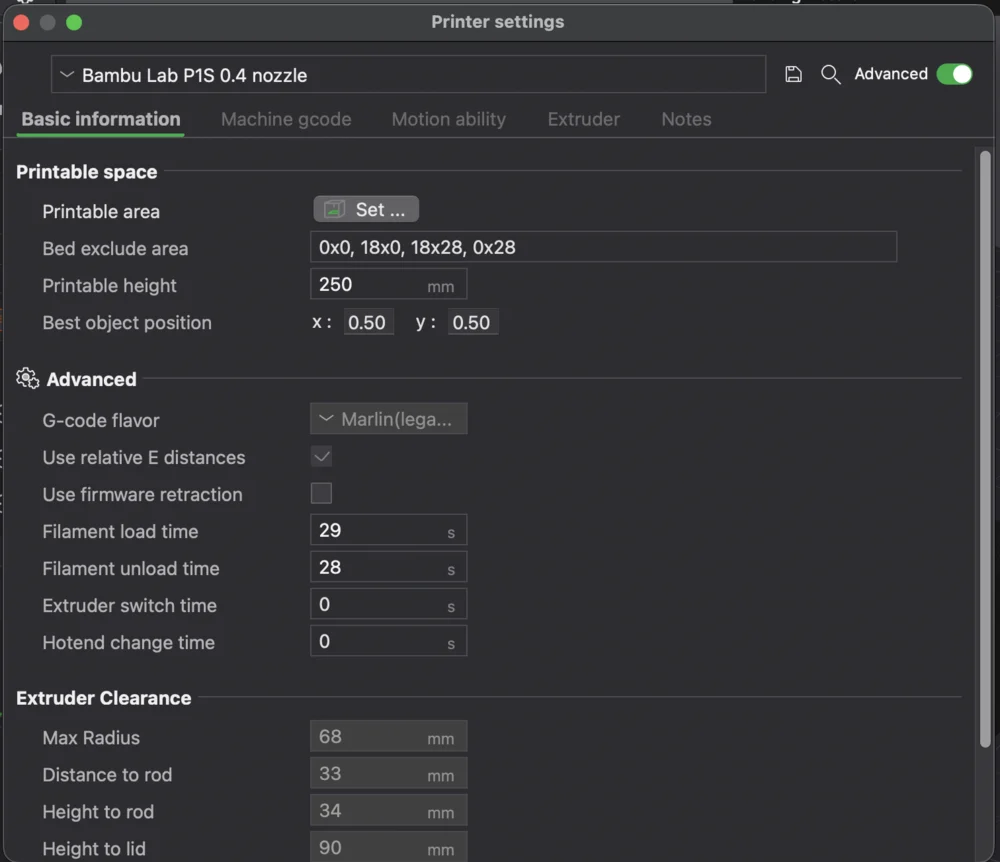Screen dimensions: 1000x862
Task: Click the Bed exclude area label
Action: (115, 249)
